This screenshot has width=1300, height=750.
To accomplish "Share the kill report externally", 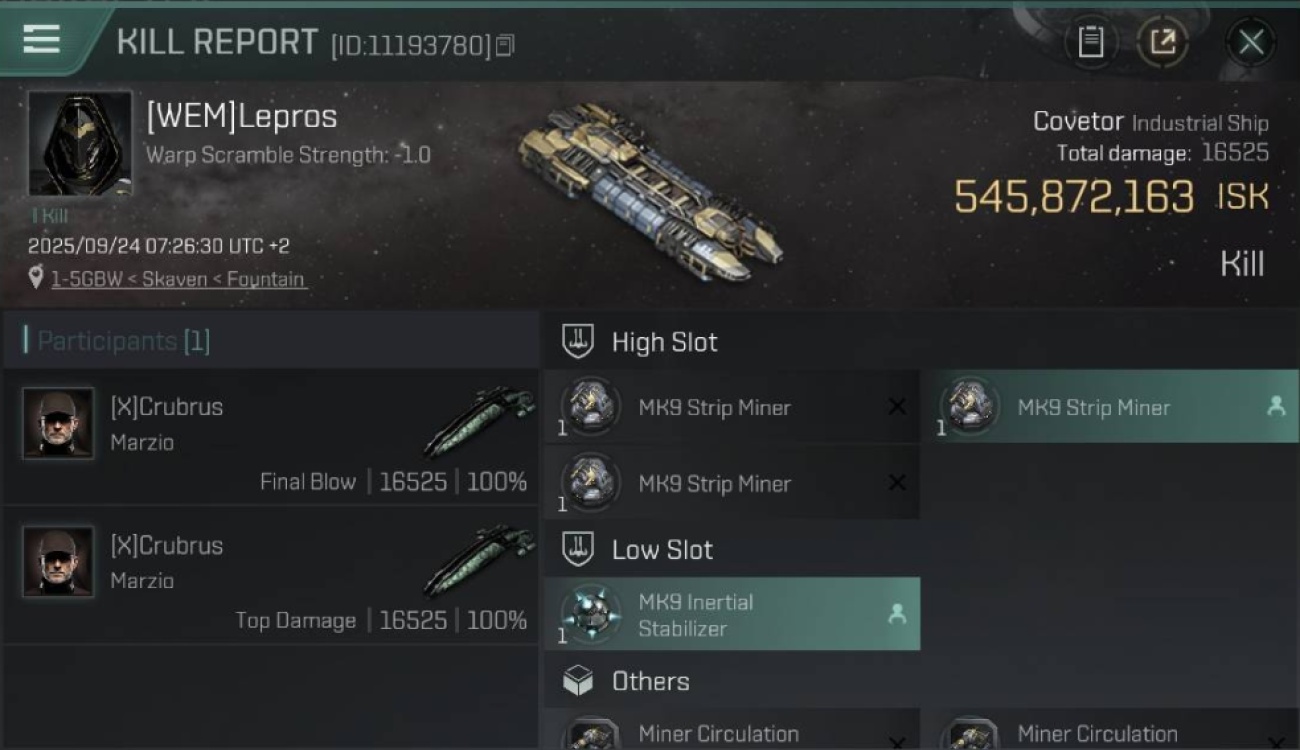I will (x=1162, y=42).
